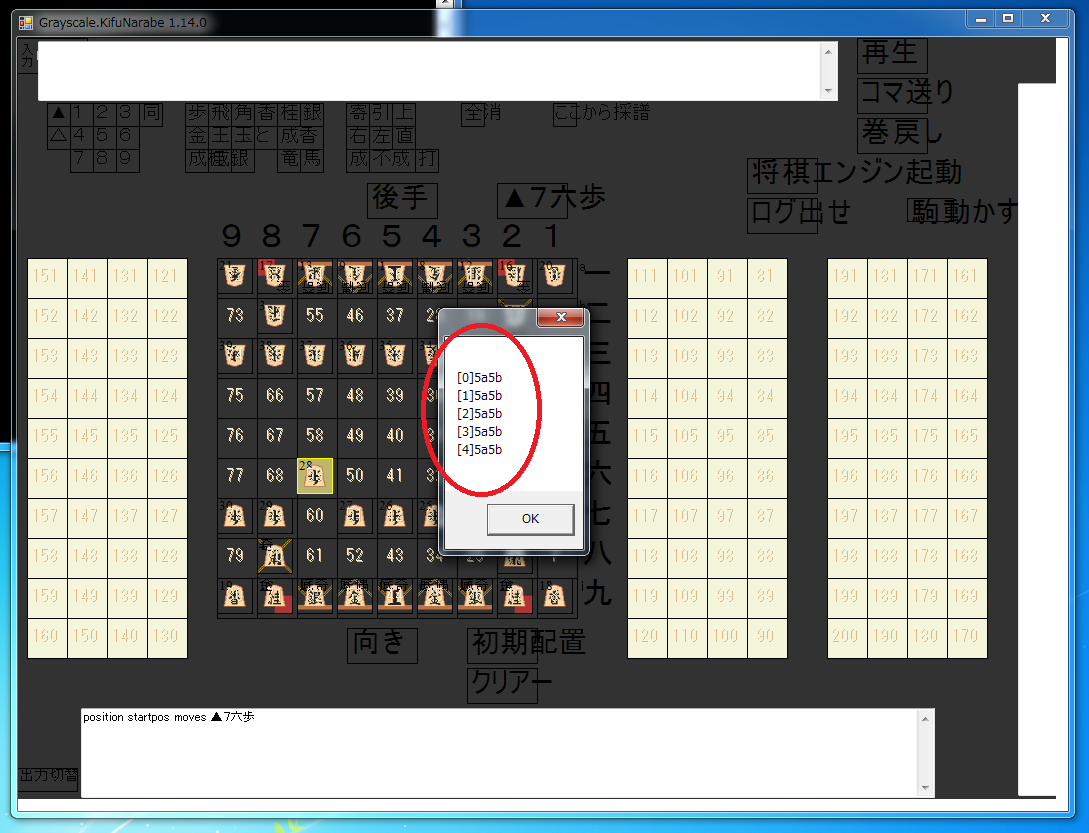
Task: Click the 不成 no-promotion input button
Action: click(x=392, y=159)
